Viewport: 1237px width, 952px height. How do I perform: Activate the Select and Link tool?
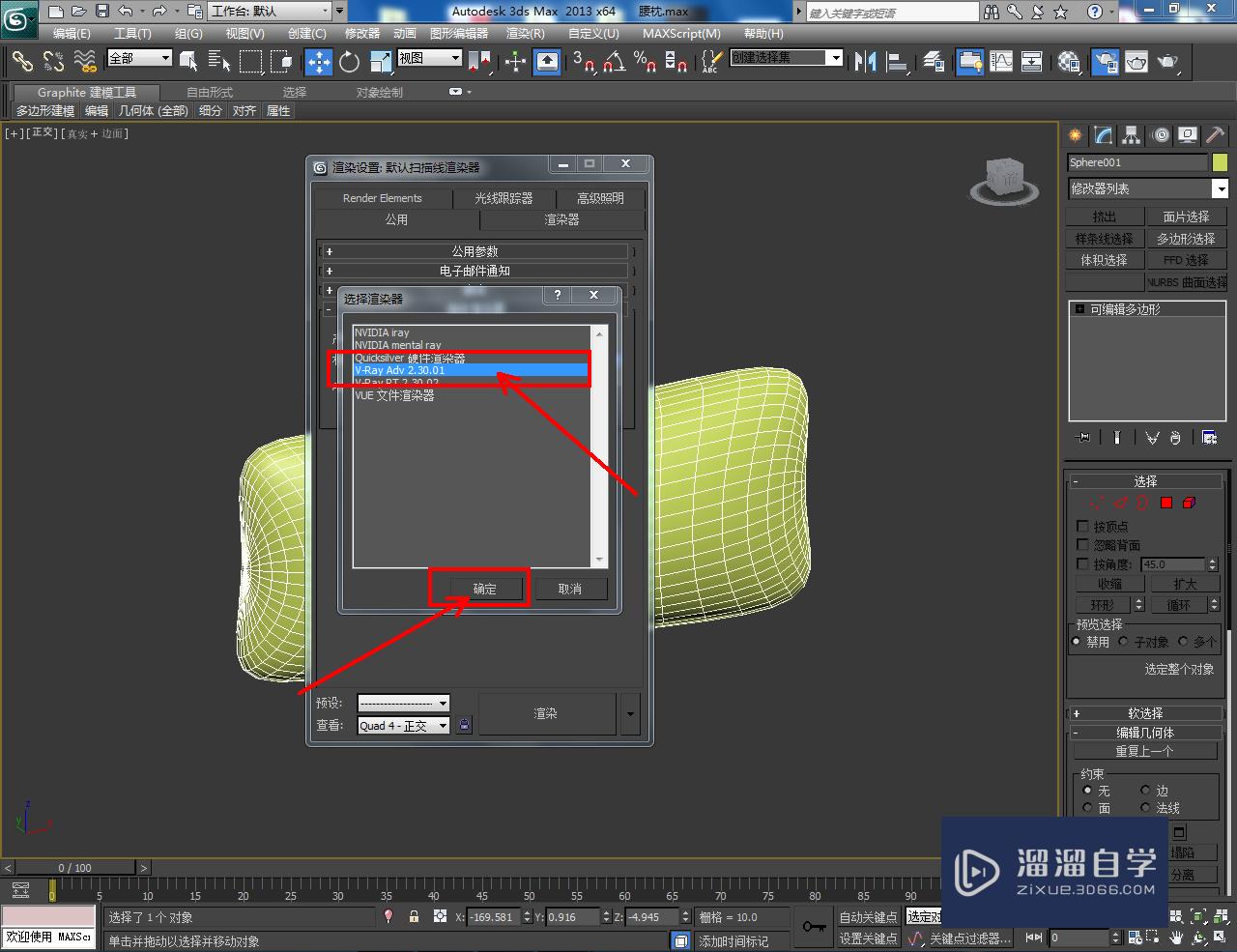click(x=22, y=62)
